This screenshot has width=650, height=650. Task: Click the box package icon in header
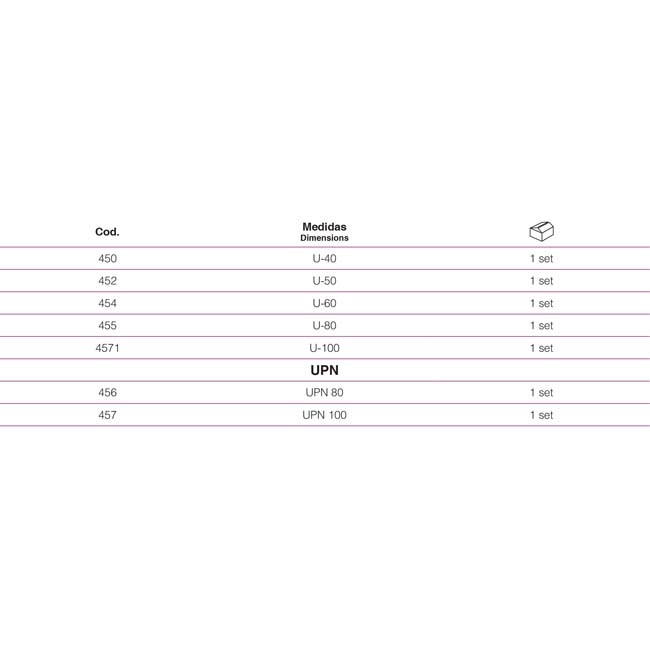pos(541,231)
